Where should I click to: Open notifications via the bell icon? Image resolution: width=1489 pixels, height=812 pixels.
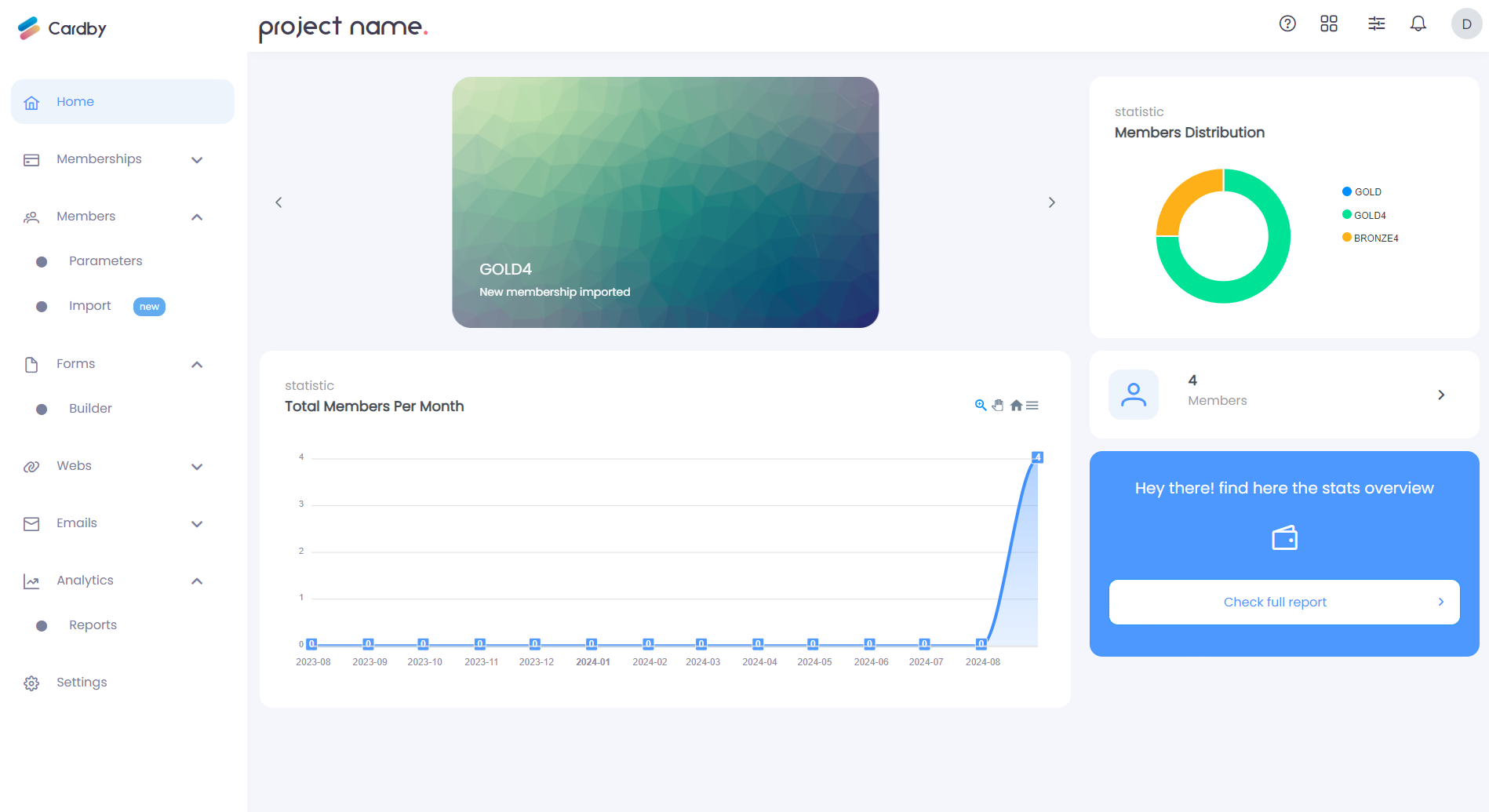click(x=1418, y=24)
